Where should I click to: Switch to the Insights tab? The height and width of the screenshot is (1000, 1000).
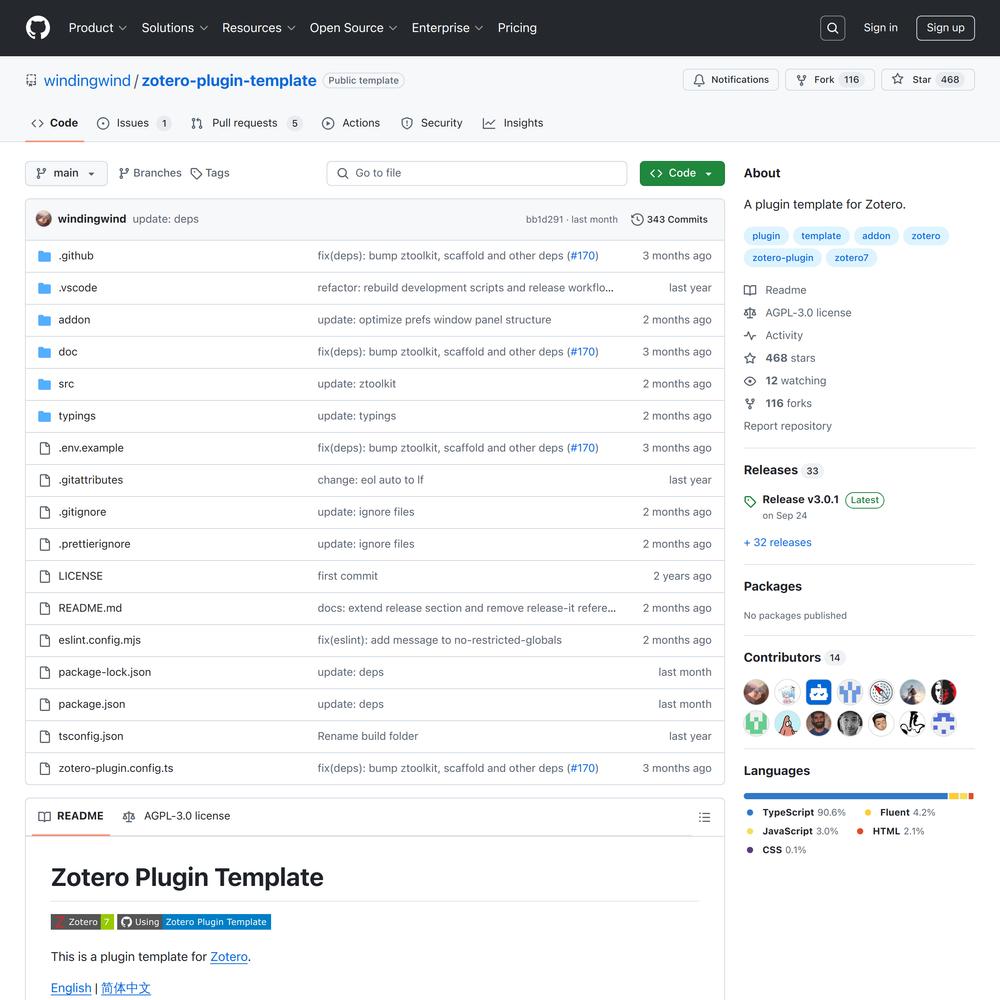[x=513, y=123]
